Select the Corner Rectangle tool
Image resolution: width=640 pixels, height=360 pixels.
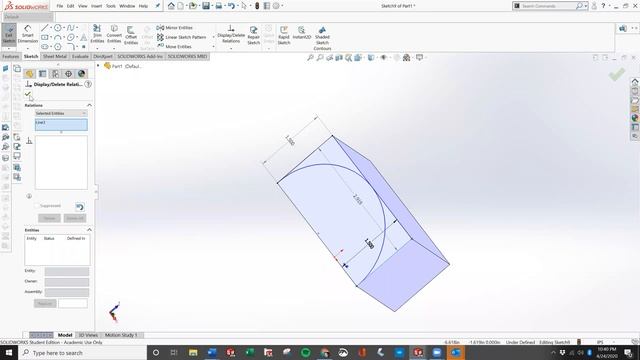tap(44, 37)
